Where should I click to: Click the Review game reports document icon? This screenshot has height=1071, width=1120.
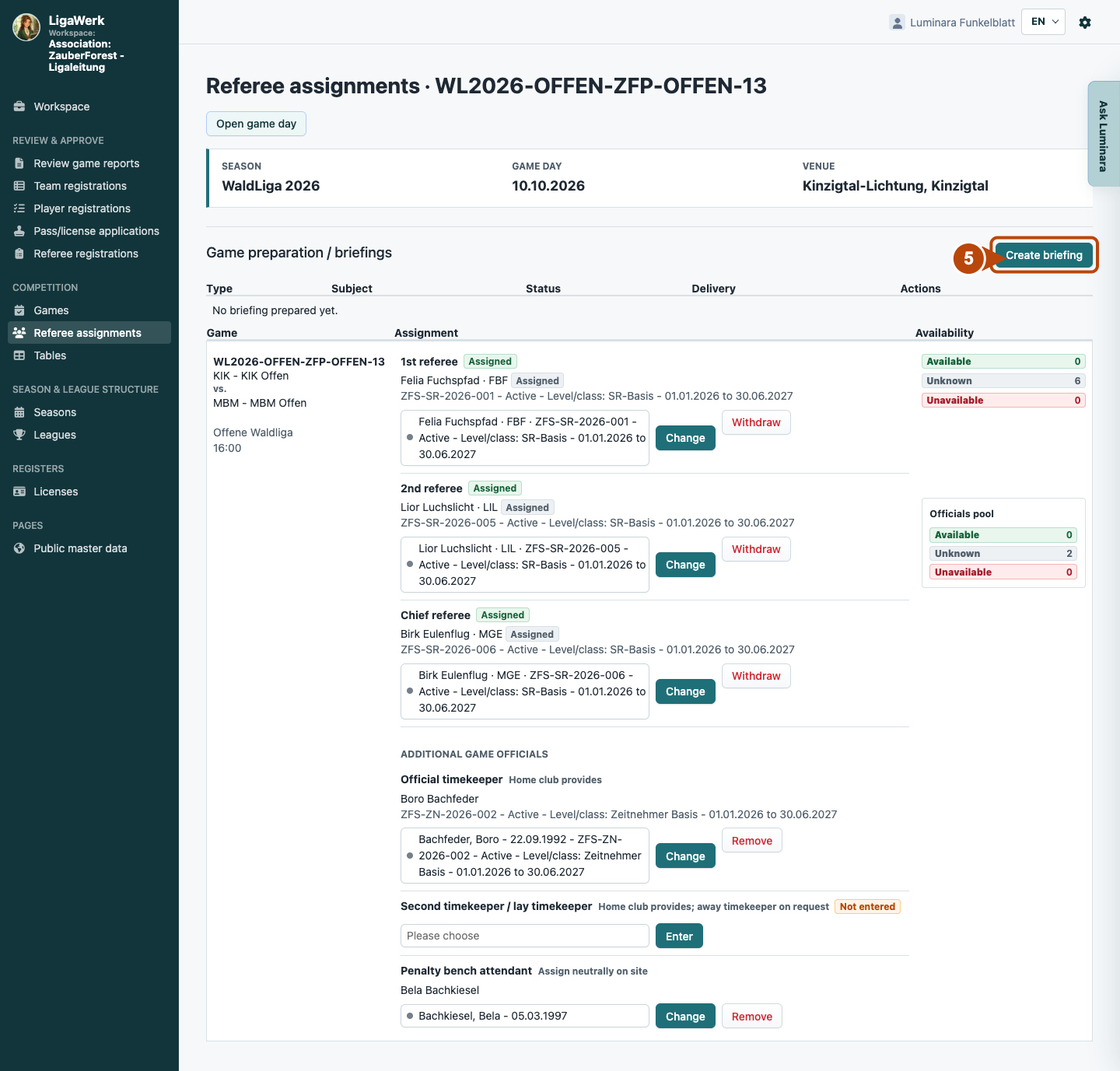(19, 163)
